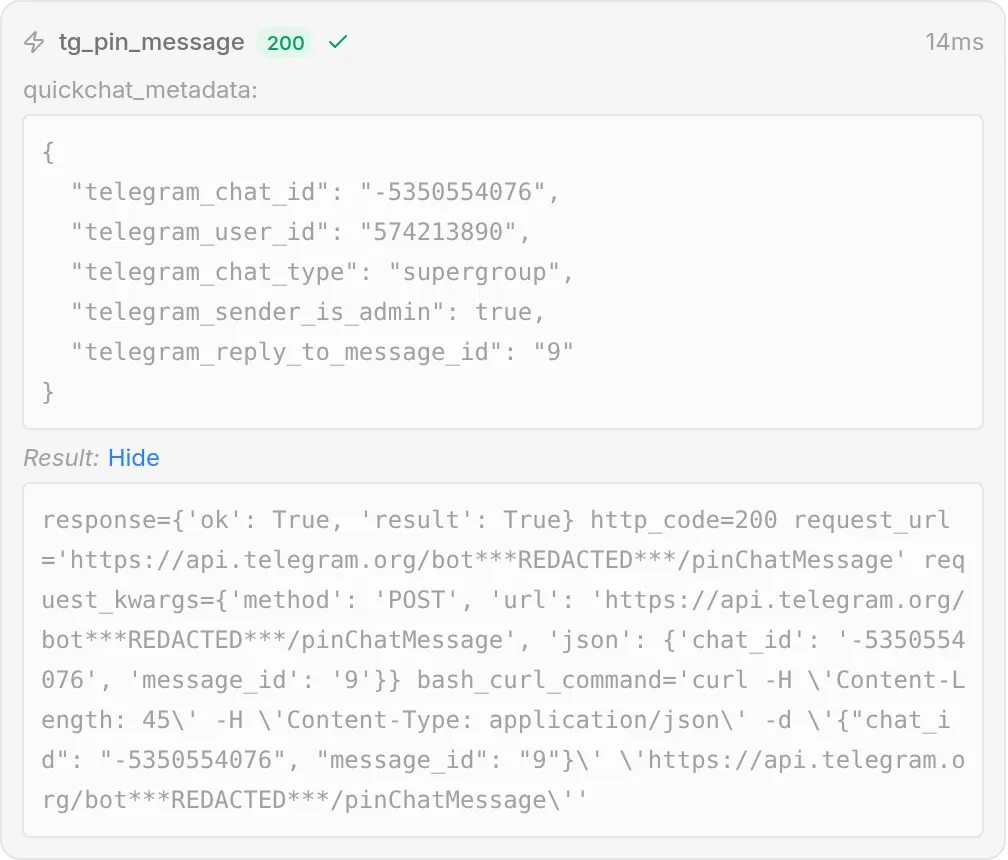Click the Result label
The width and height of the screenshot is (1008, 860).
coord(61,458)
